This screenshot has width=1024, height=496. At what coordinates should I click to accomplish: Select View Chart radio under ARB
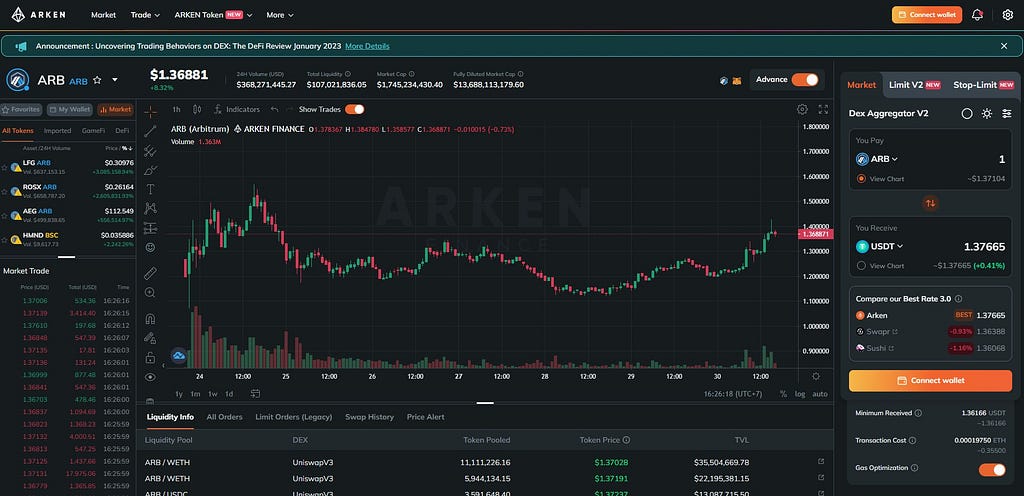click(861, 178)
